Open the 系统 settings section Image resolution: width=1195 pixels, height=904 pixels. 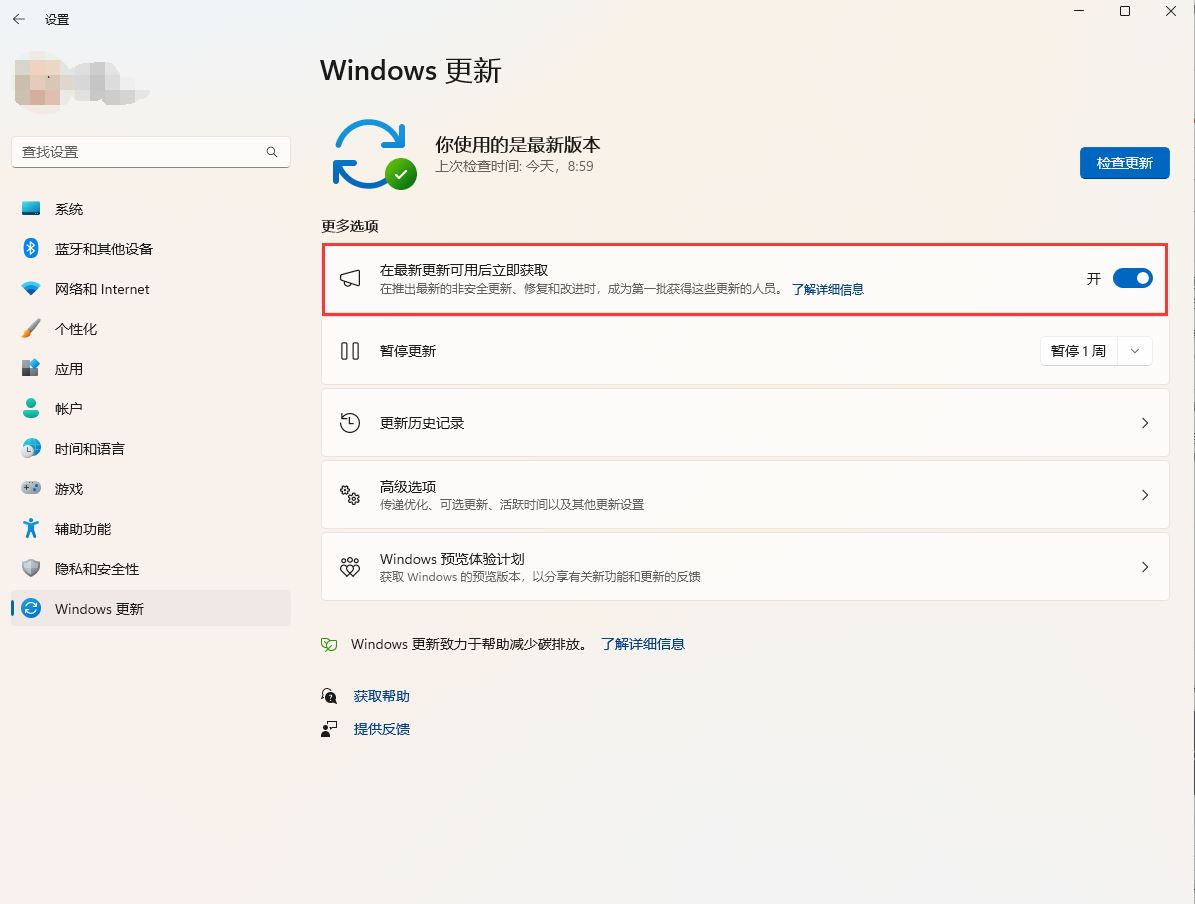coord(69,209)
